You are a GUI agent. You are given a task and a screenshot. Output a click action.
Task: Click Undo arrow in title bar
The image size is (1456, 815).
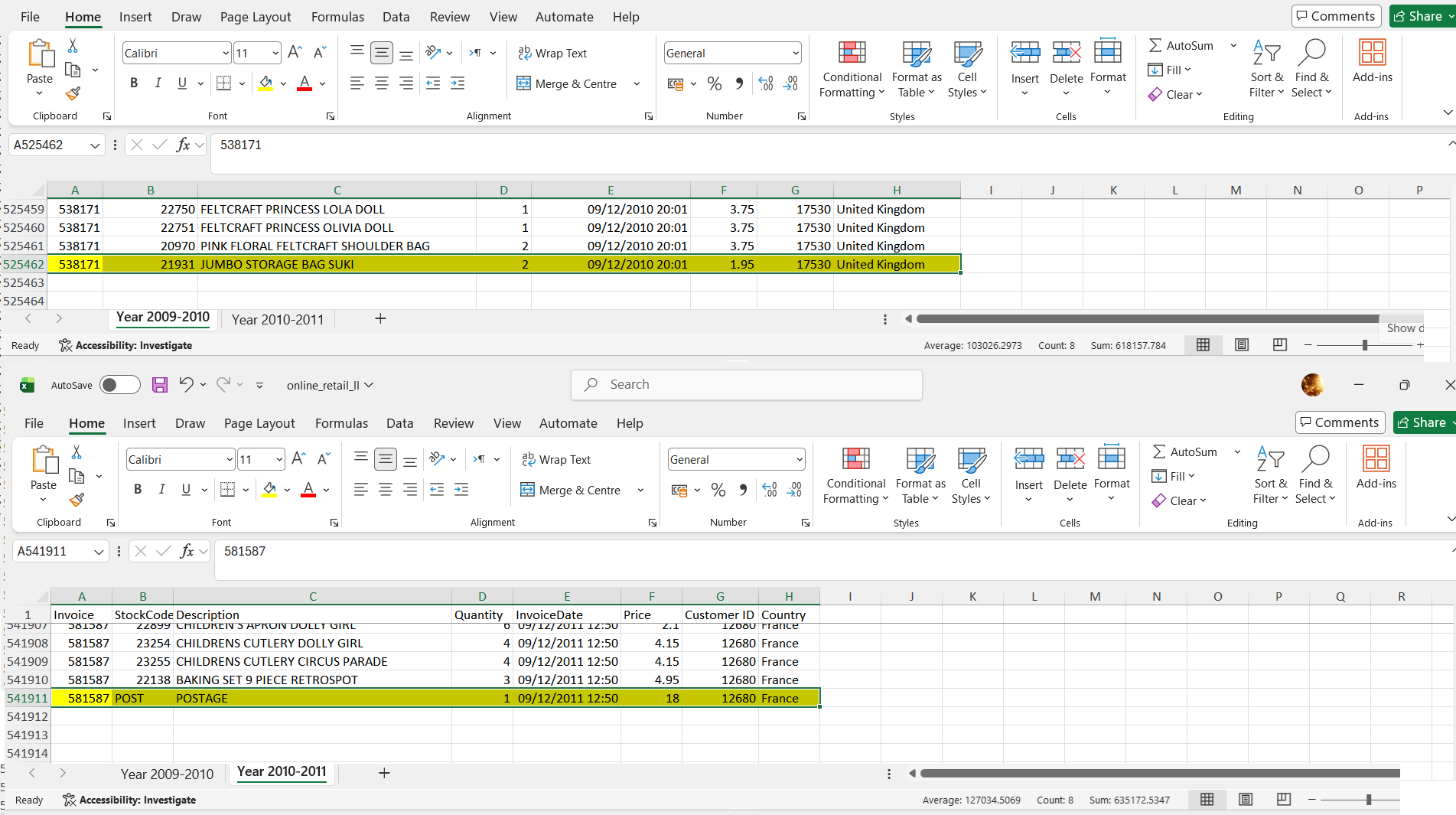pyautogui.click(x=186, y=384)
